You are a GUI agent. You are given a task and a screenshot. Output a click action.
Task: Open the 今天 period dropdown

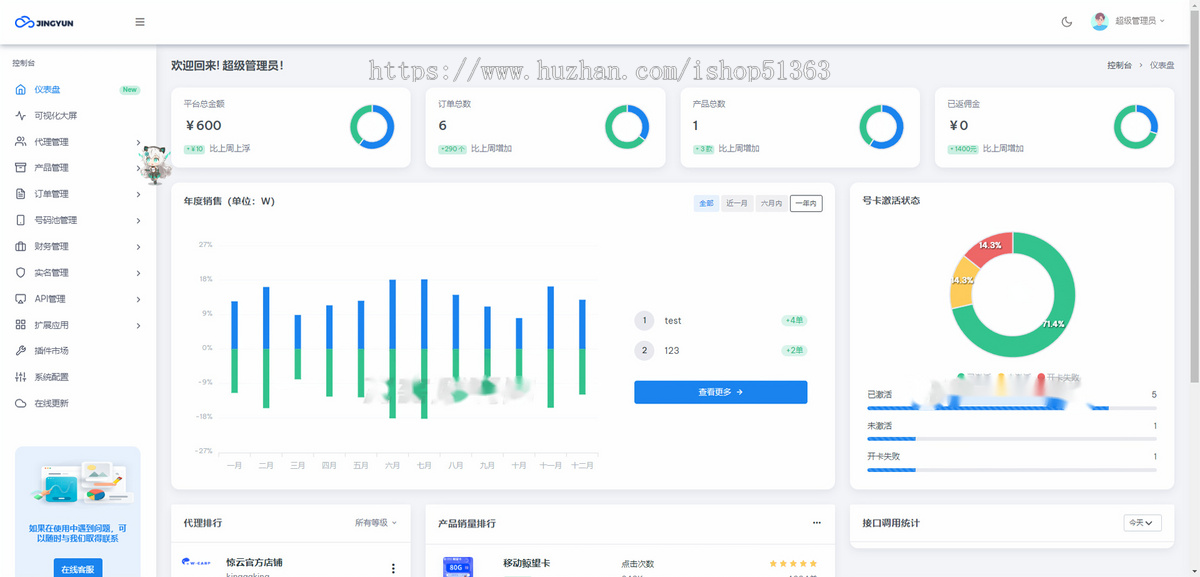click(1142, 522)
